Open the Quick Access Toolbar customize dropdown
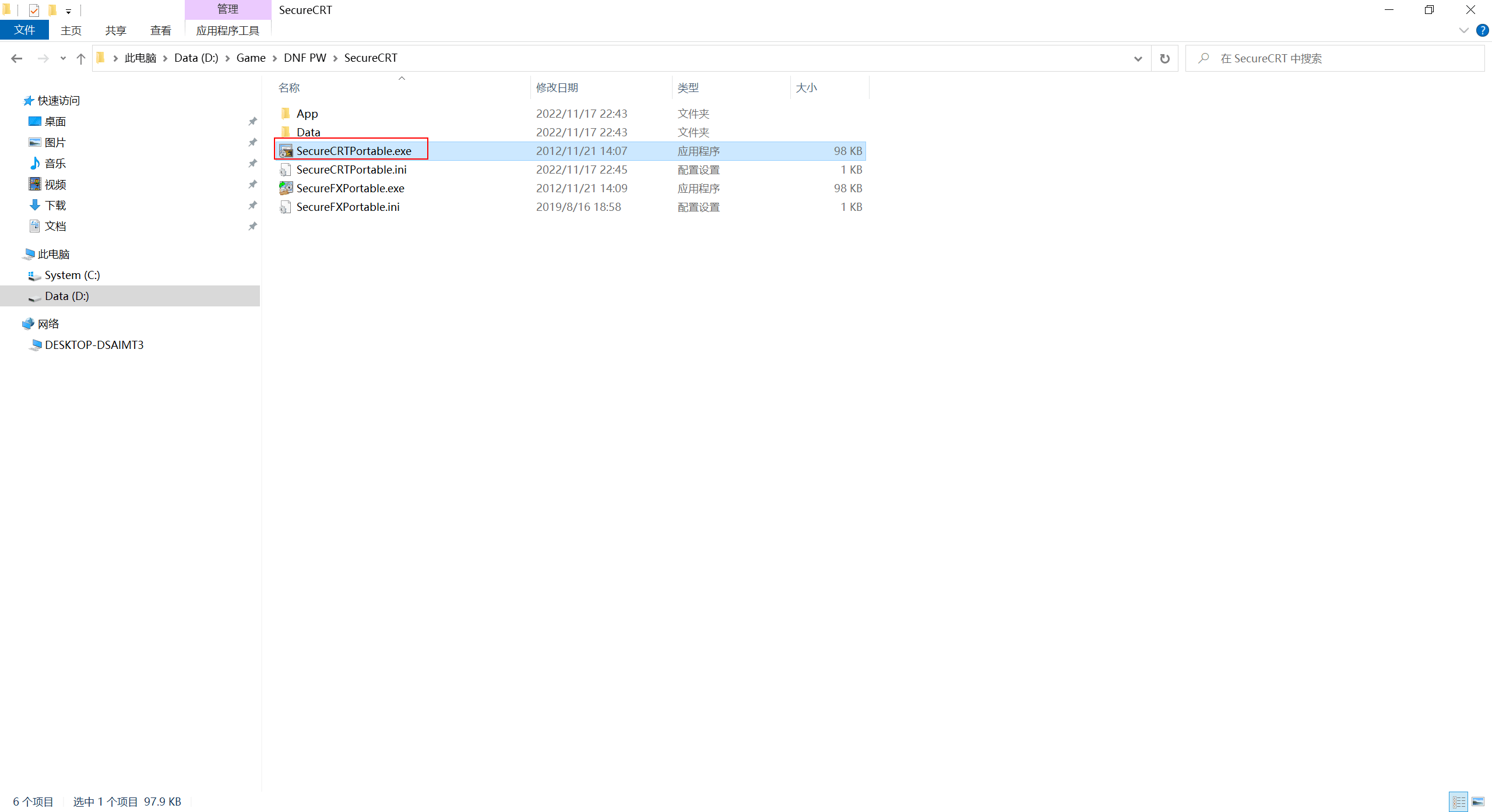Image resolution: width=1492 pixels, height=812 pixels. [x=68, y=11]
